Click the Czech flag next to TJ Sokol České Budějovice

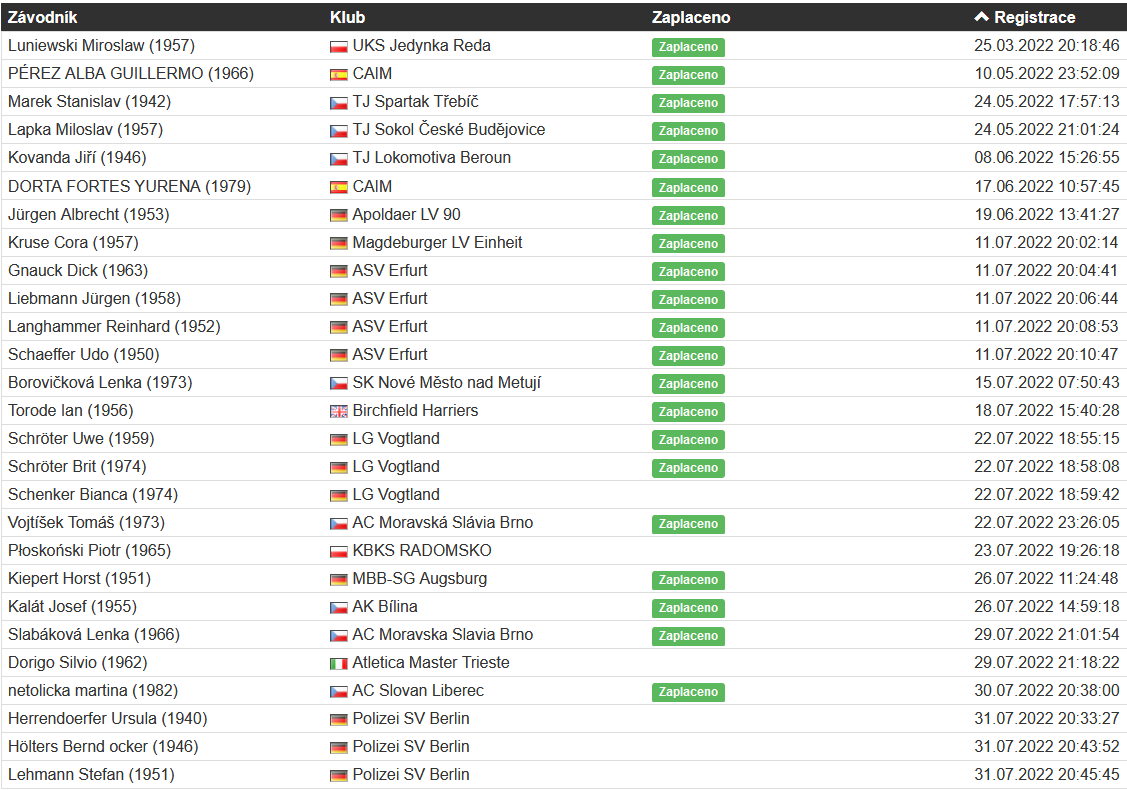click(x=339, y=132)
